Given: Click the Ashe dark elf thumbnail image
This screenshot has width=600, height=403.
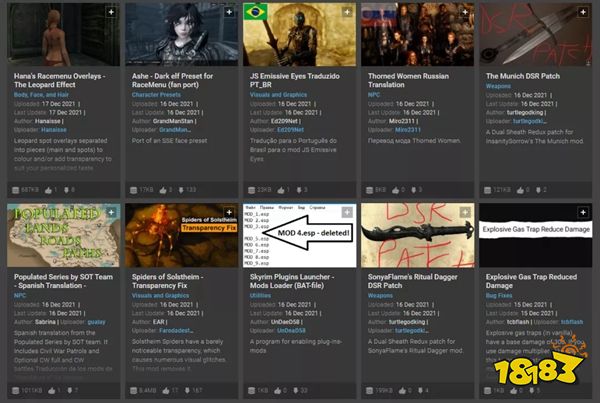Looking at the screenshot, I should (x=181, y=34).
